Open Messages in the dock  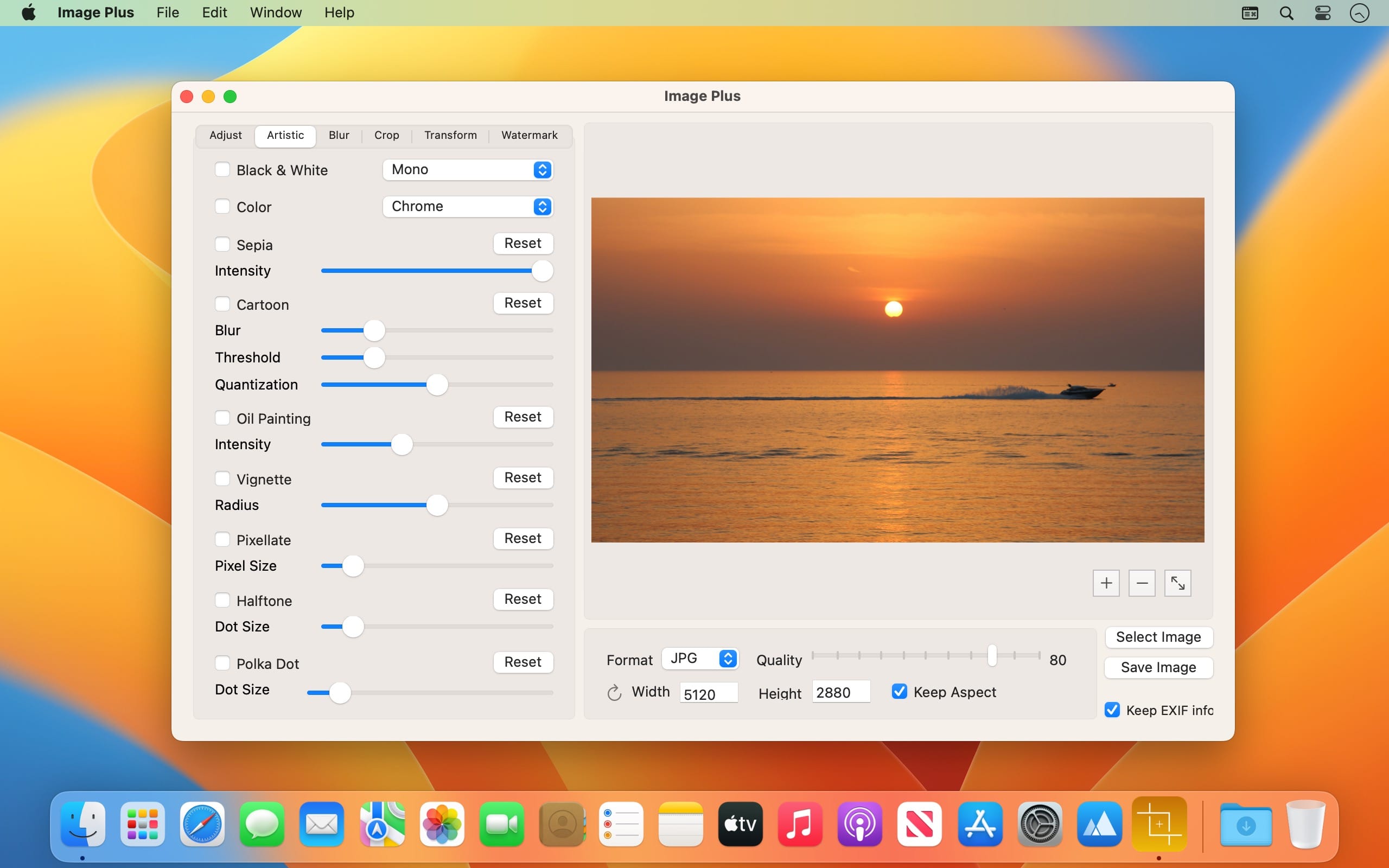262,825
